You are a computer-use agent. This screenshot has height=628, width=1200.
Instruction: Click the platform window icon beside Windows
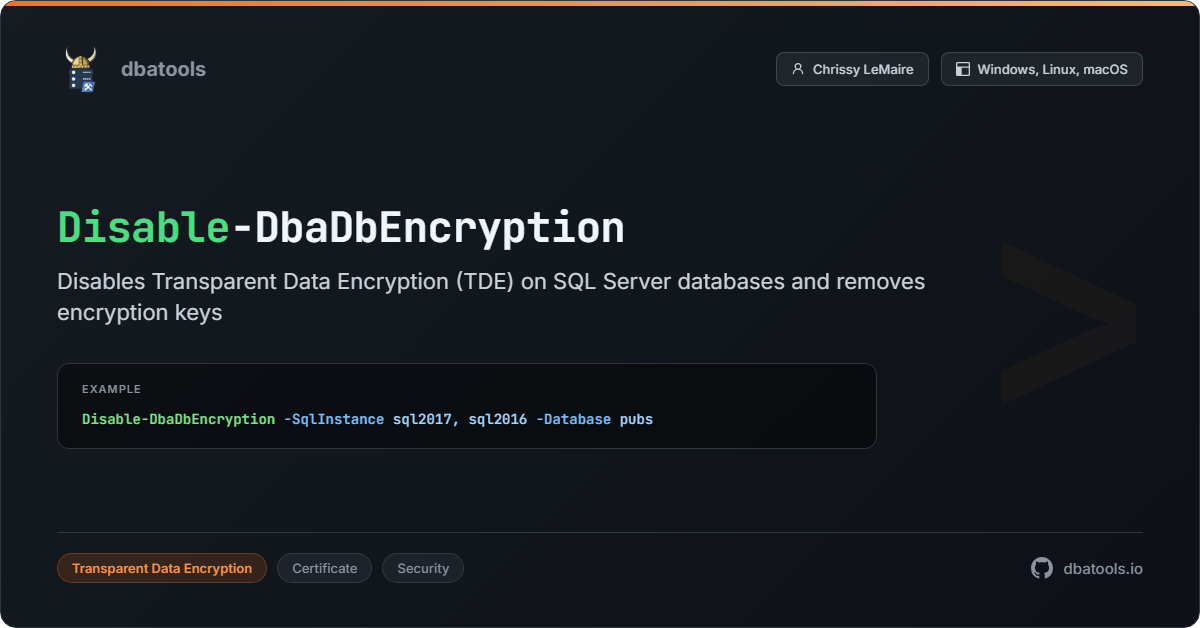(963, 69)
